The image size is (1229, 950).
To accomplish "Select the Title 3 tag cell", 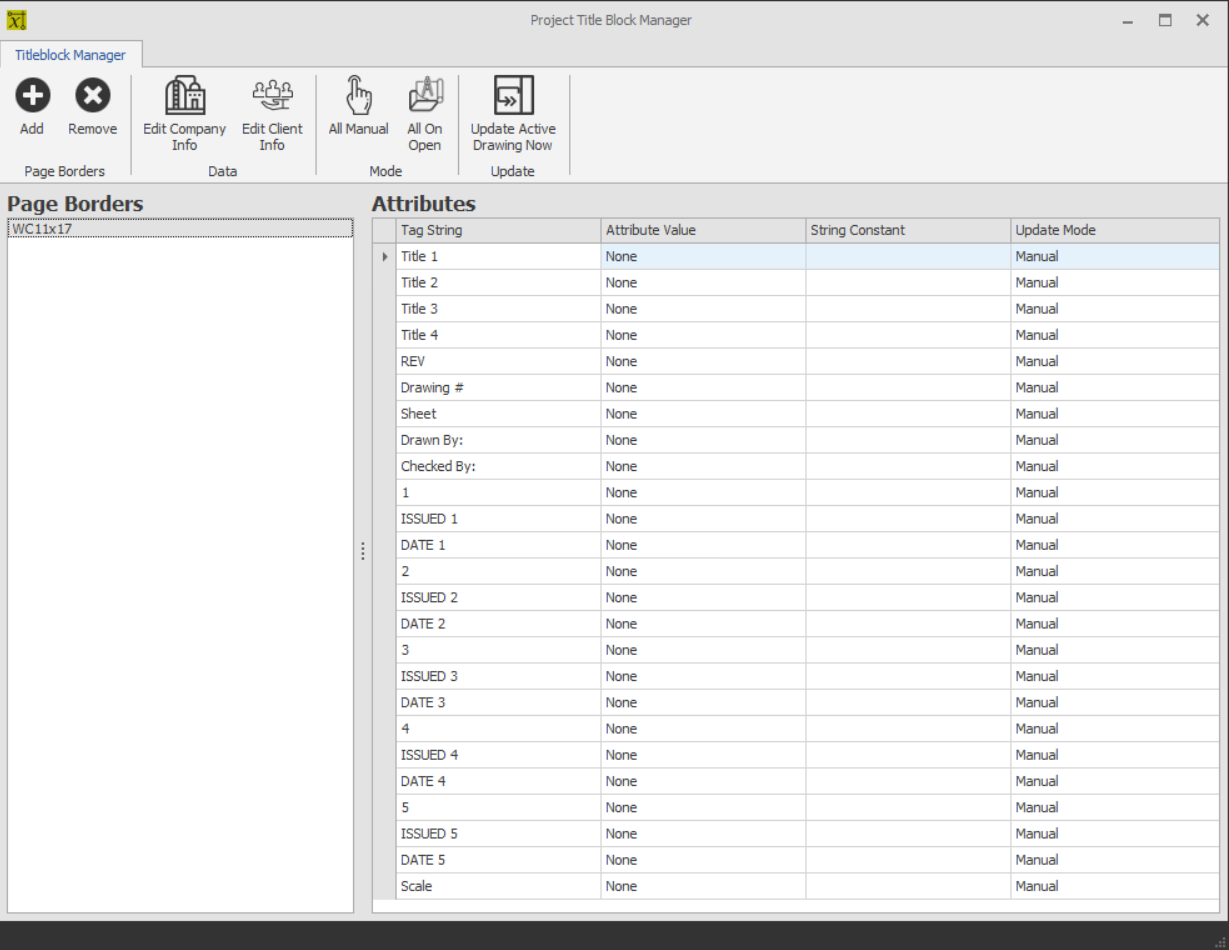I will pos(498,309).
